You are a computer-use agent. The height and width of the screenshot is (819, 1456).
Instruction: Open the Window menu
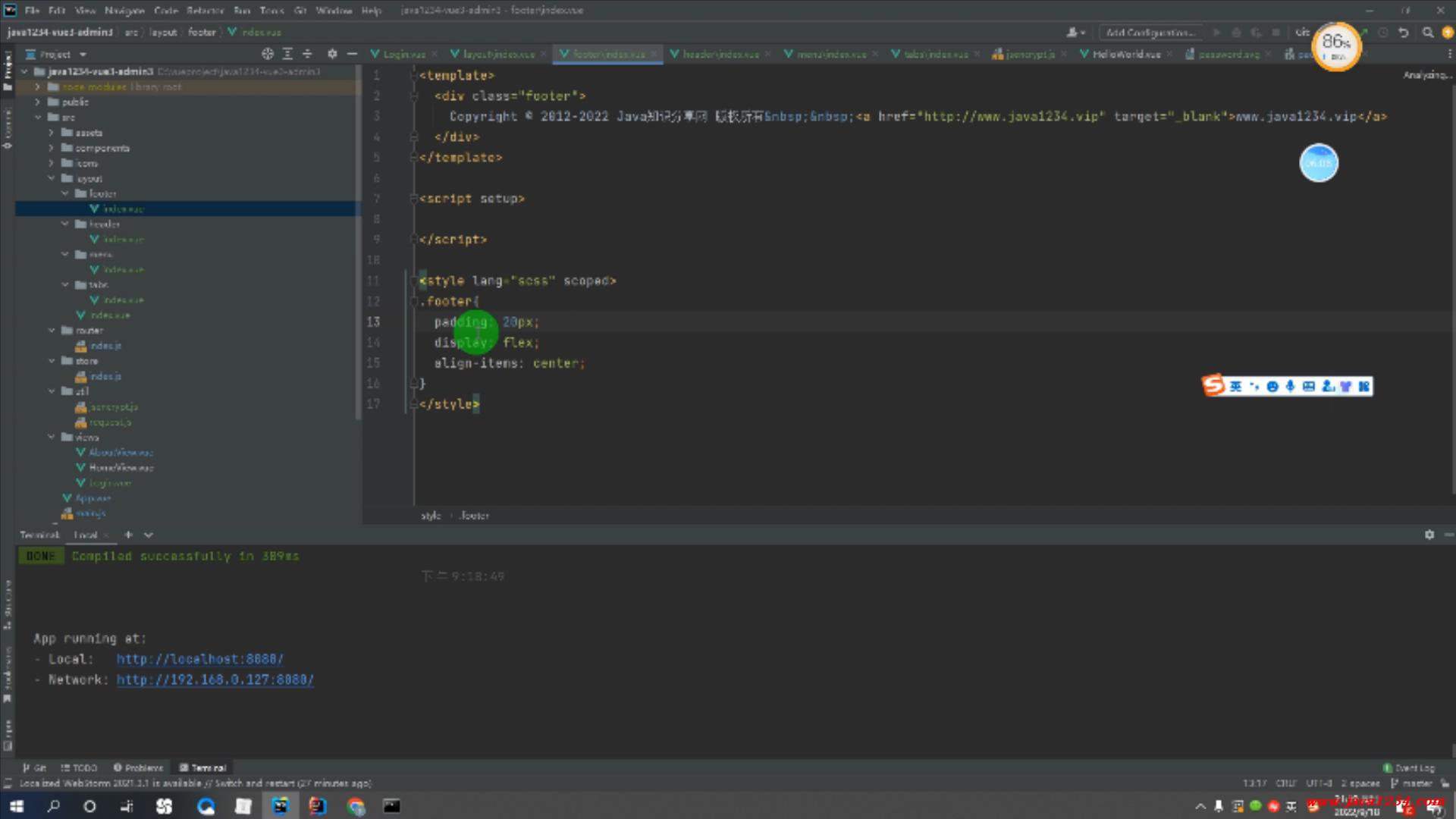[x=334, y=11]
